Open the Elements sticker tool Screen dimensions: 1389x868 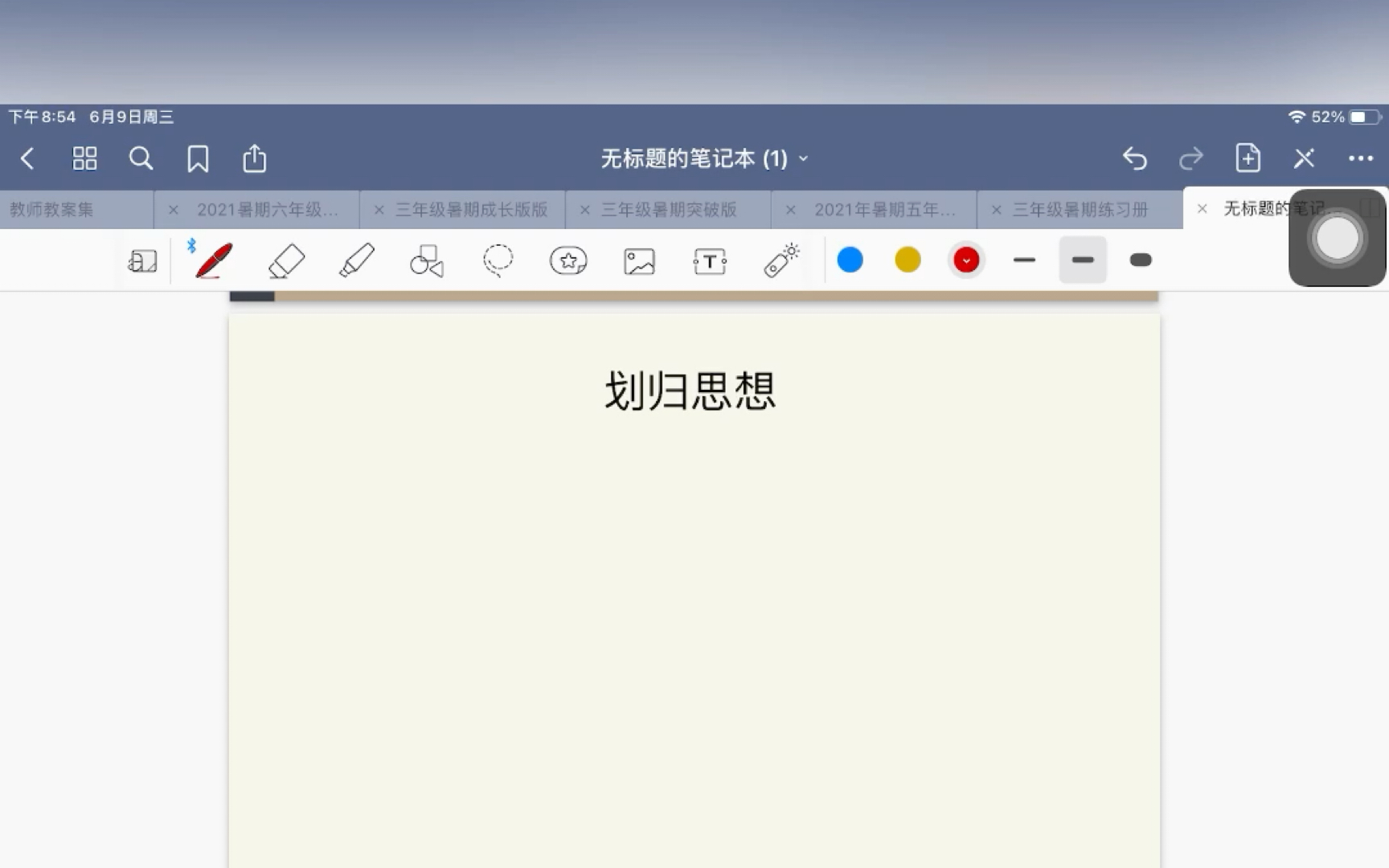568,260
